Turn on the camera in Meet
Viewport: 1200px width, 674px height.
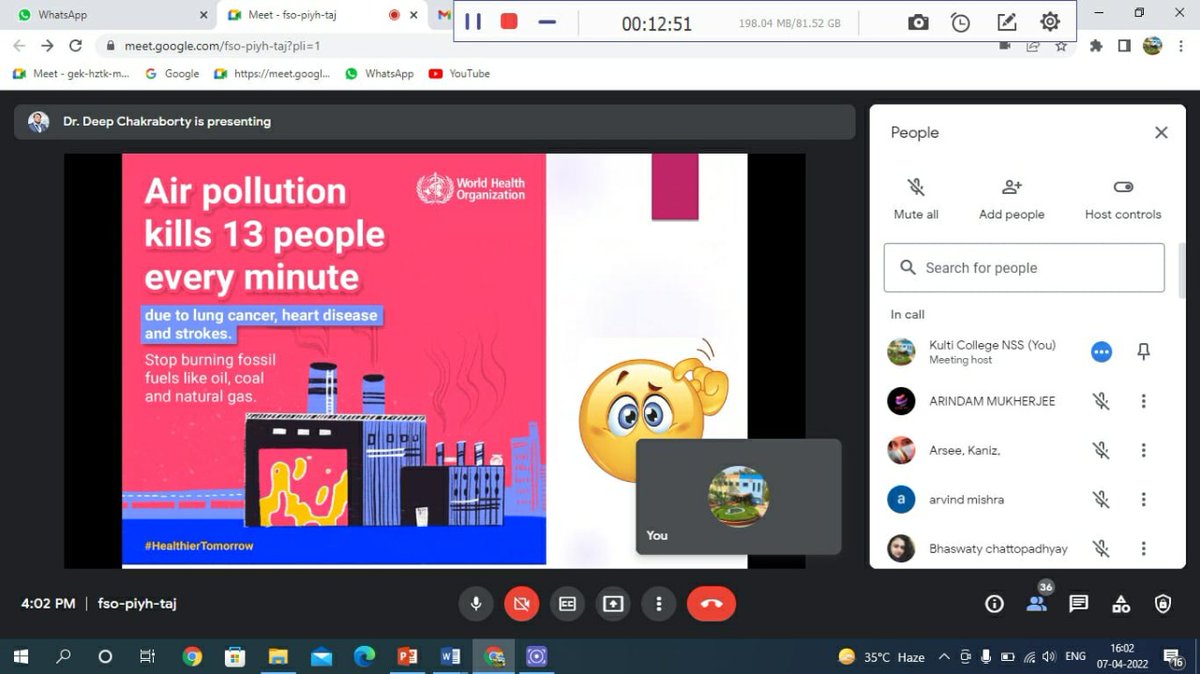tap(521, 604)
